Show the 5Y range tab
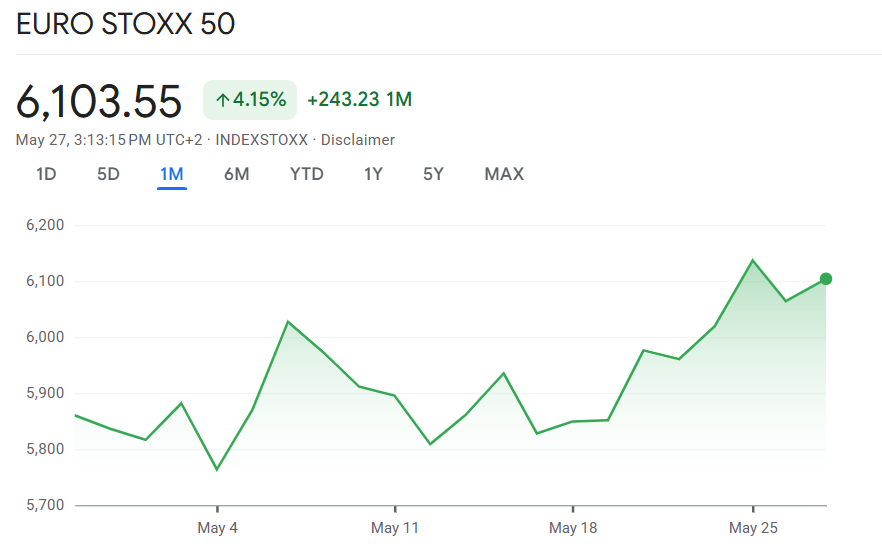This screenshot has height=549, width=882. point(433,174)
